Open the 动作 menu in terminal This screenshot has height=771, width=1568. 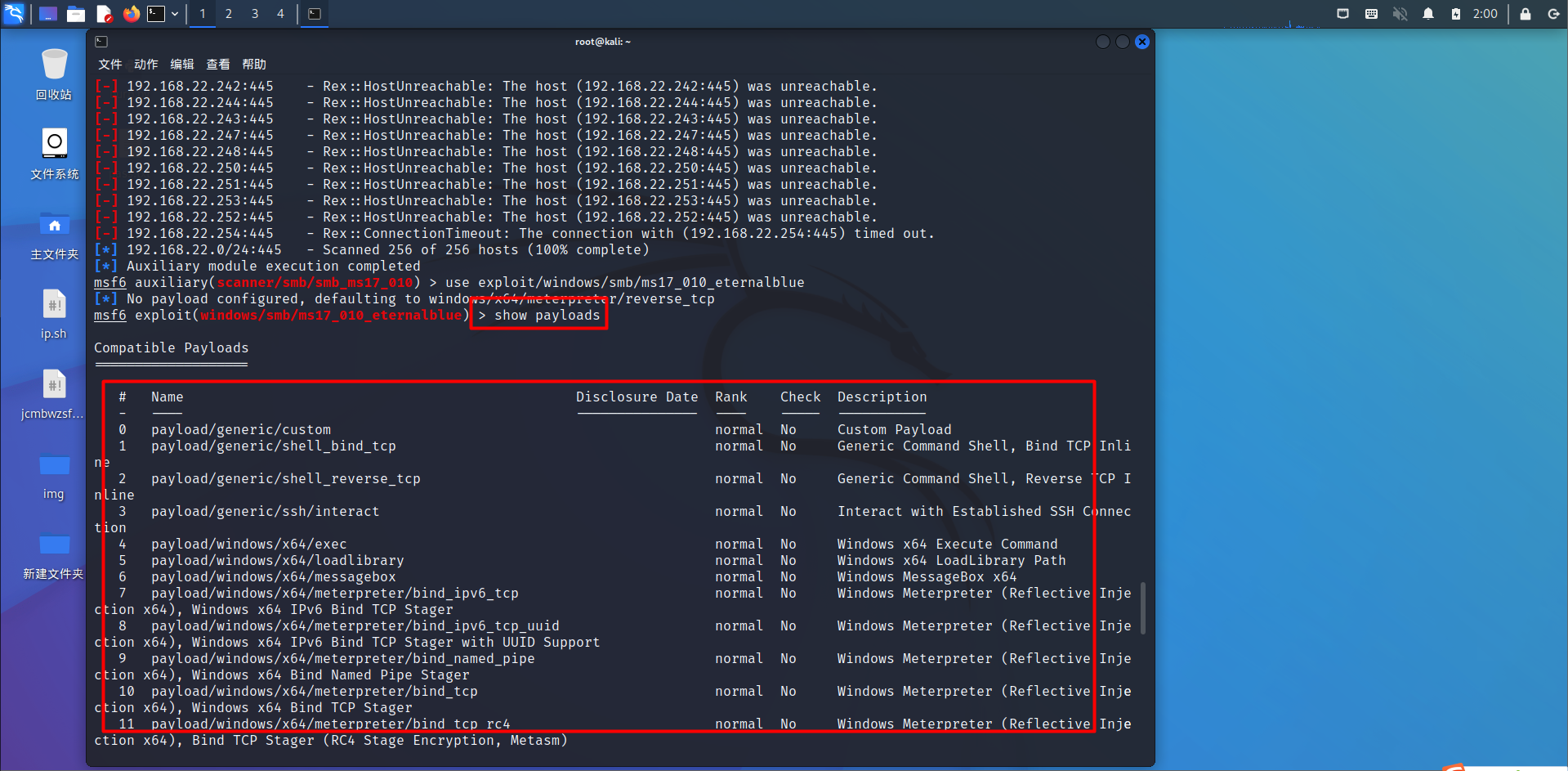point(146,65)
